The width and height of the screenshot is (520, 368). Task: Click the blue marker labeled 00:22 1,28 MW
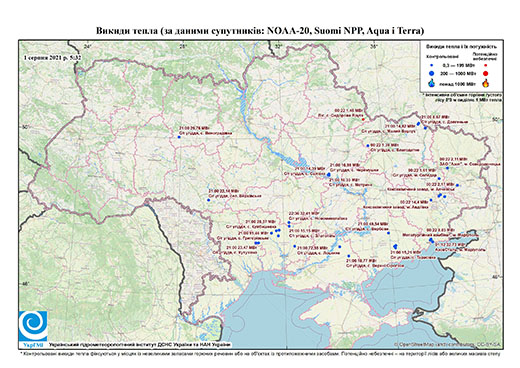[x=368, y=146]
